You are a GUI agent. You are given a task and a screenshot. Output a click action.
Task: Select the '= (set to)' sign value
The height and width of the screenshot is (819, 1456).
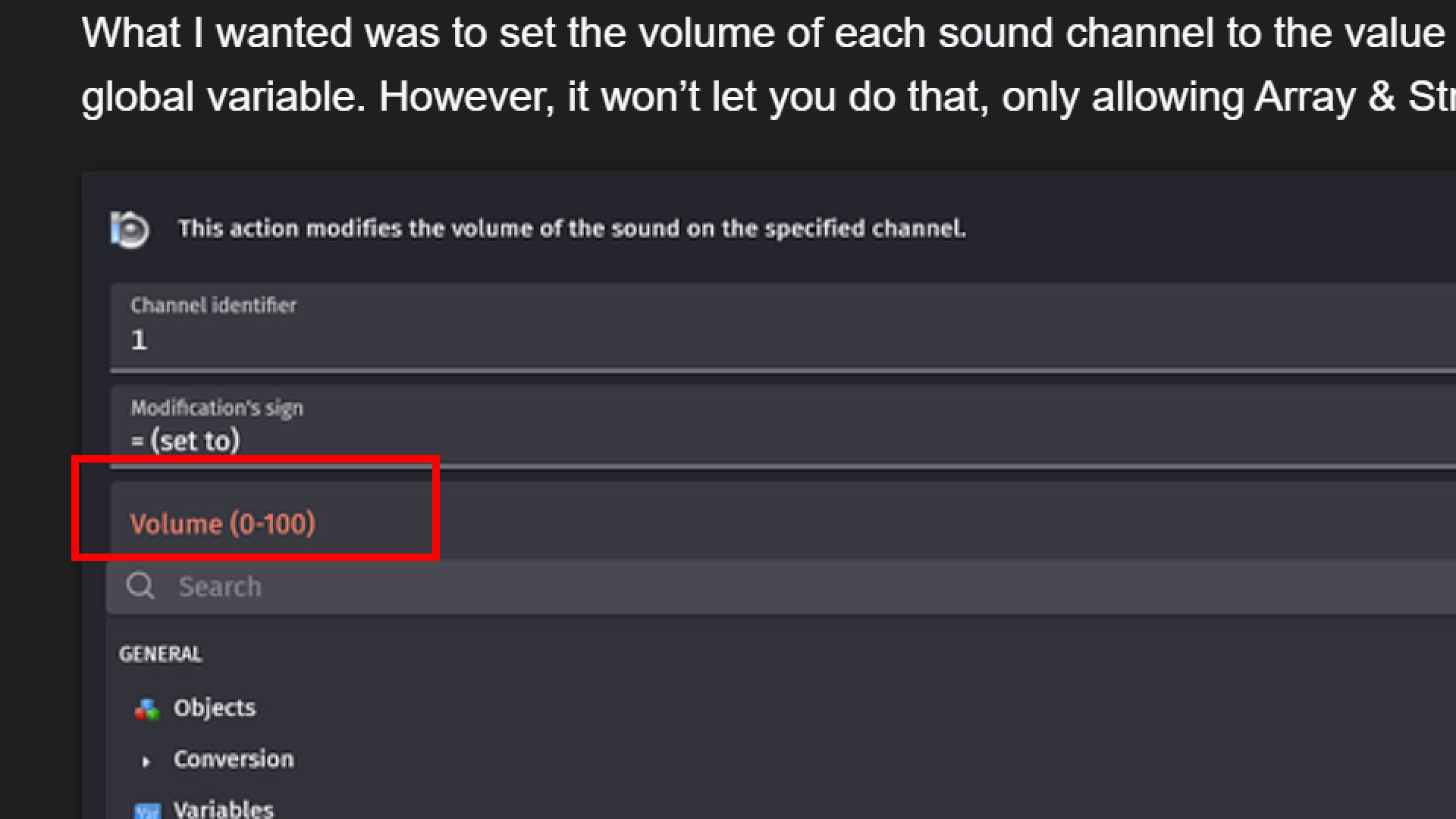coord(185,441)
